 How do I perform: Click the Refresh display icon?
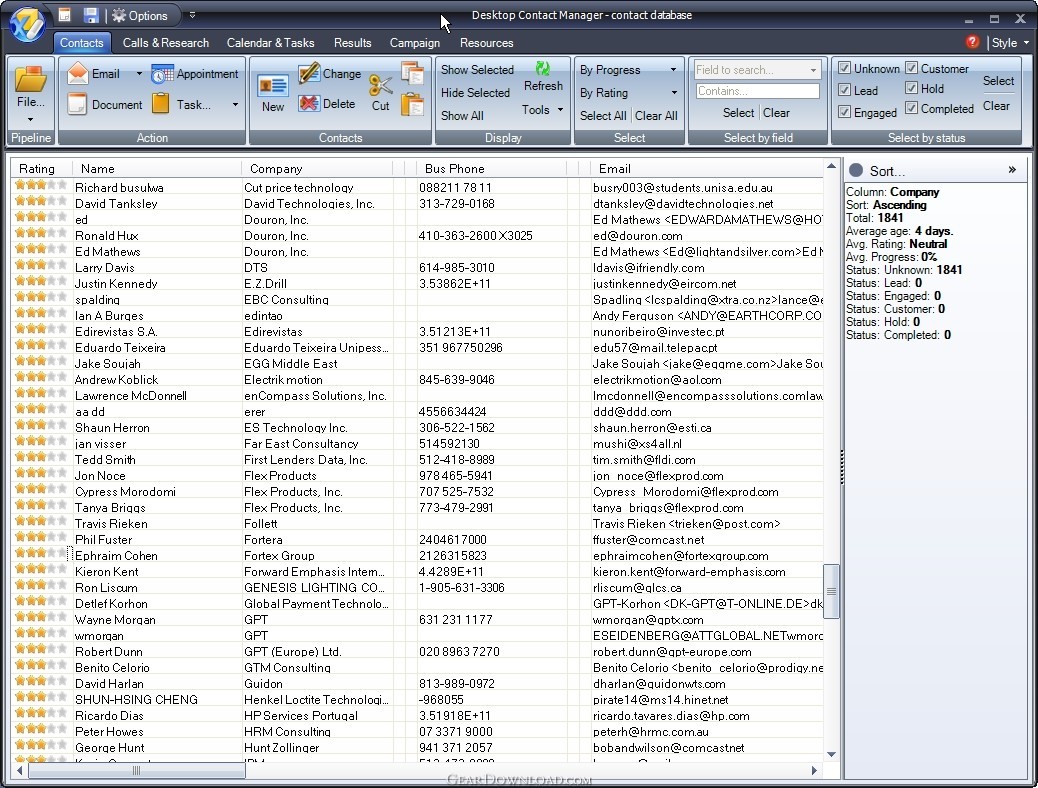coord(543,69)
